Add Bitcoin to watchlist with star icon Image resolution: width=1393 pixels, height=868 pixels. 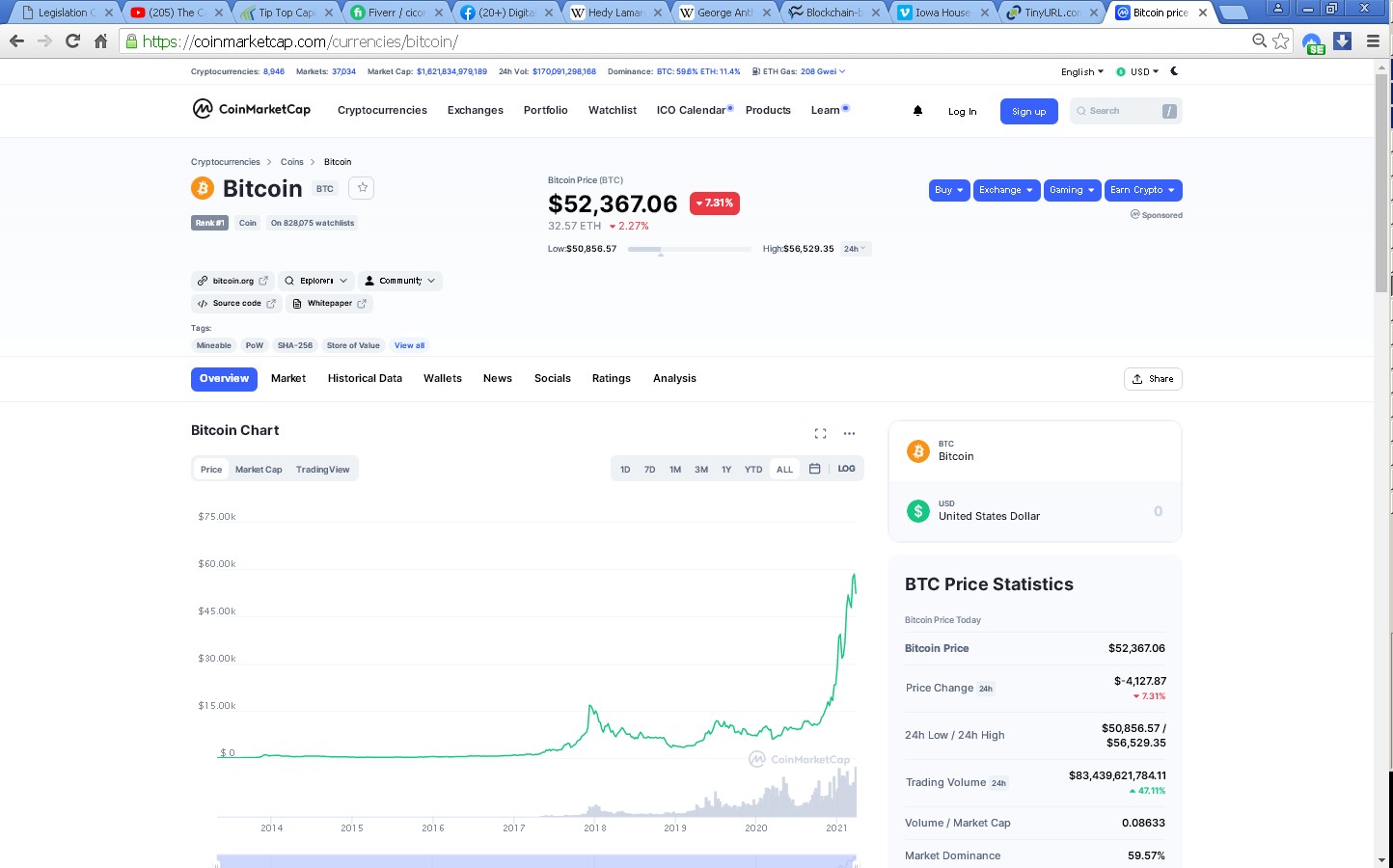point(362,188)
